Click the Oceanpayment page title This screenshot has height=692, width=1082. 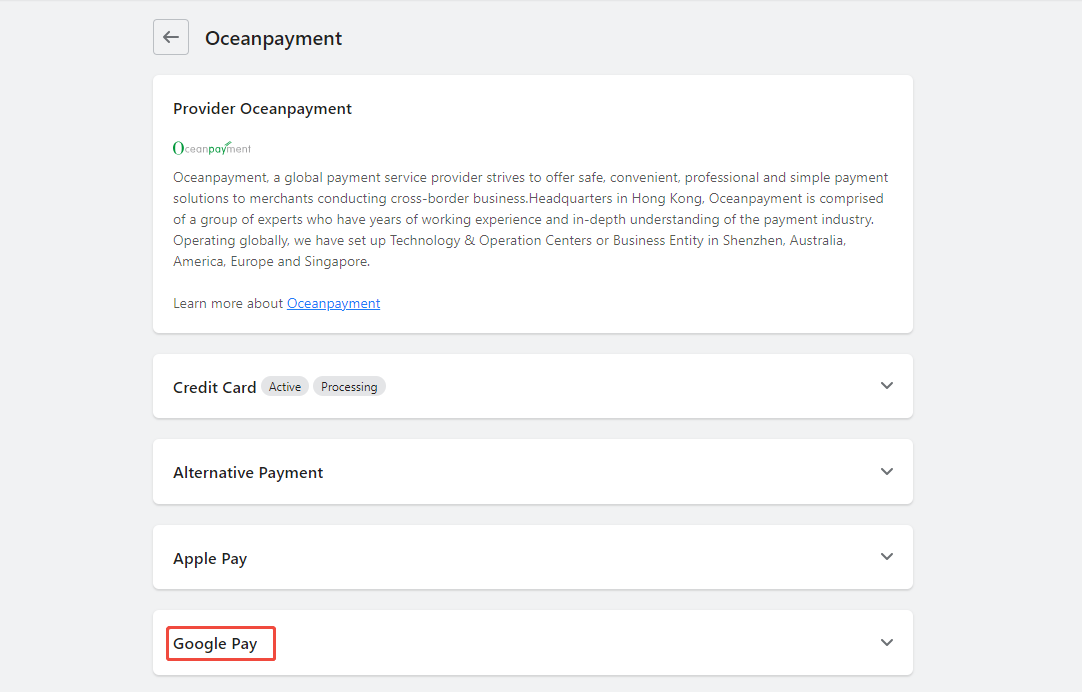point(273,39)
